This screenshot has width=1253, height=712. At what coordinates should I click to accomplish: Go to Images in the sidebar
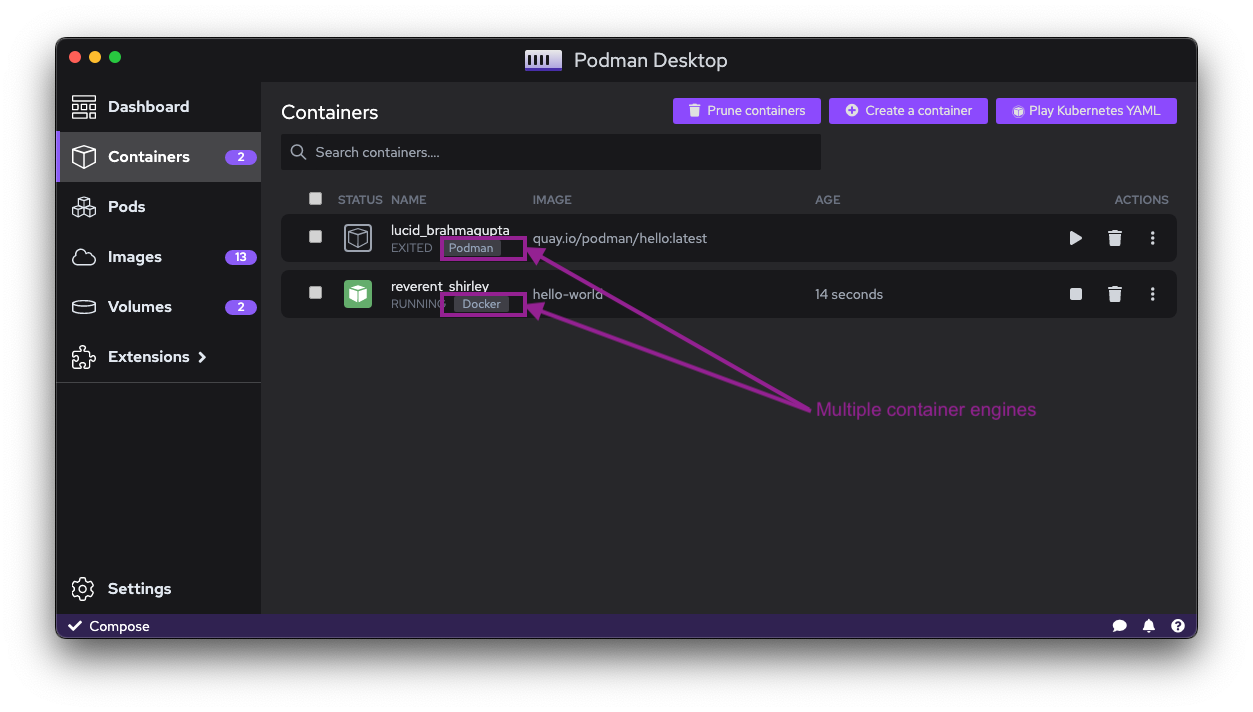[135, 257]
